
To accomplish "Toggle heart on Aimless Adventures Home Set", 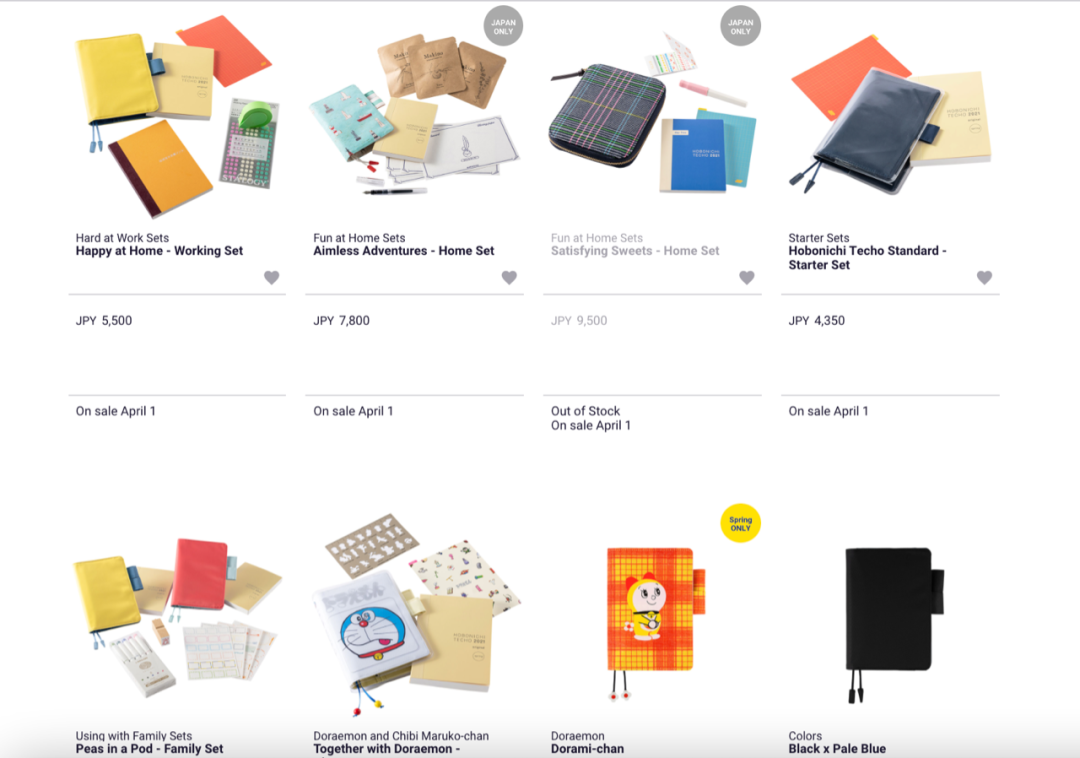I will (509, 277).
